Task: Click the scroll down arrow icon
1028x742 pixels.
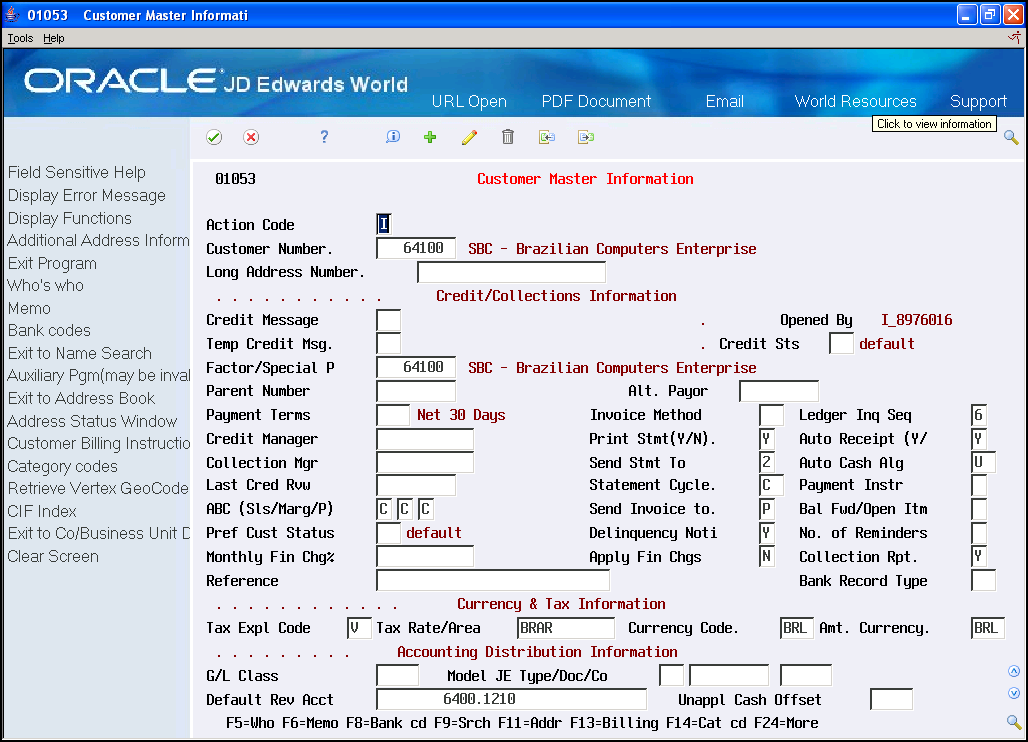Action: 1014,693
